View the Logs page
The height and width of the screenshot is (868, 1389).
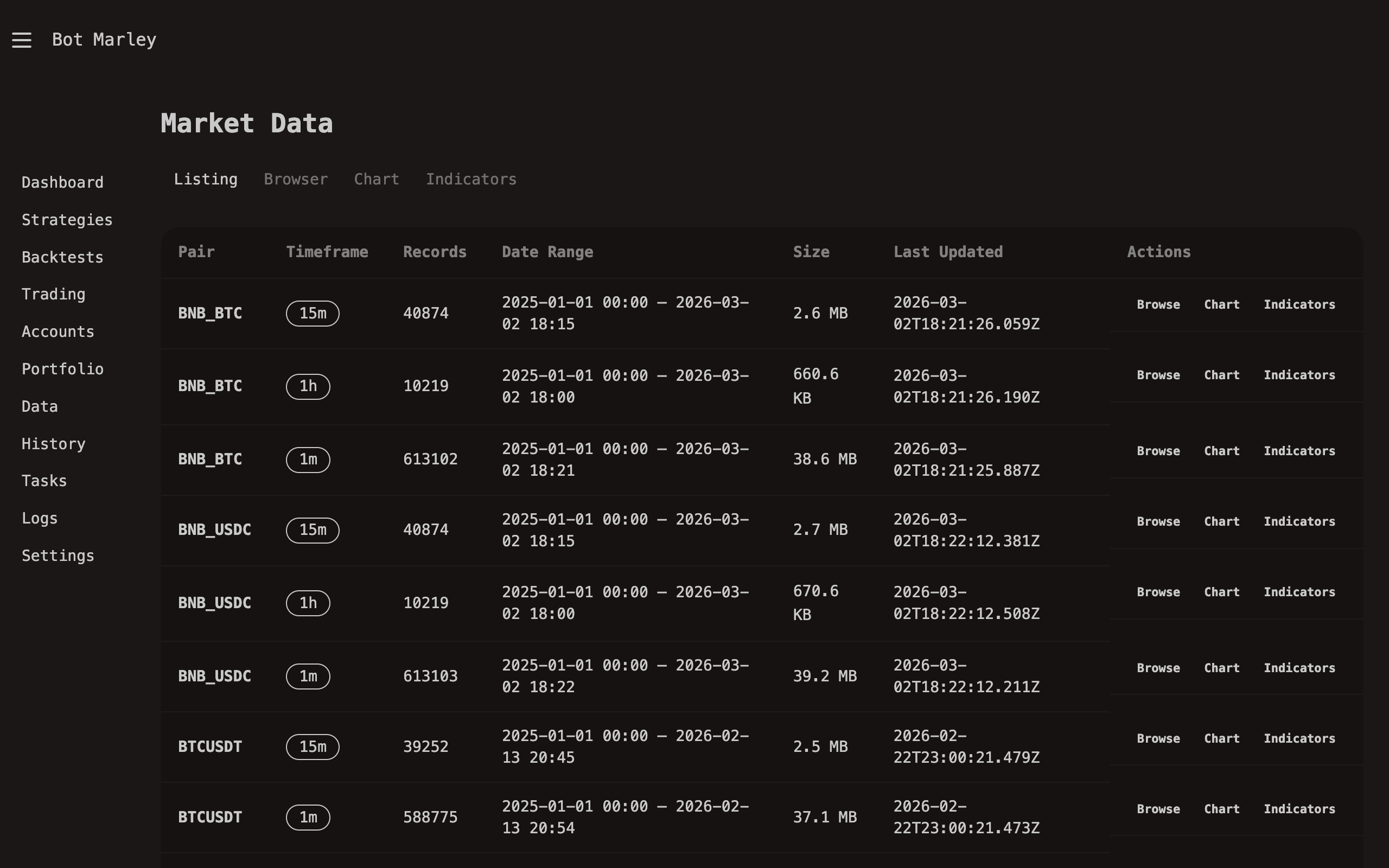click(x=39, y=518)
